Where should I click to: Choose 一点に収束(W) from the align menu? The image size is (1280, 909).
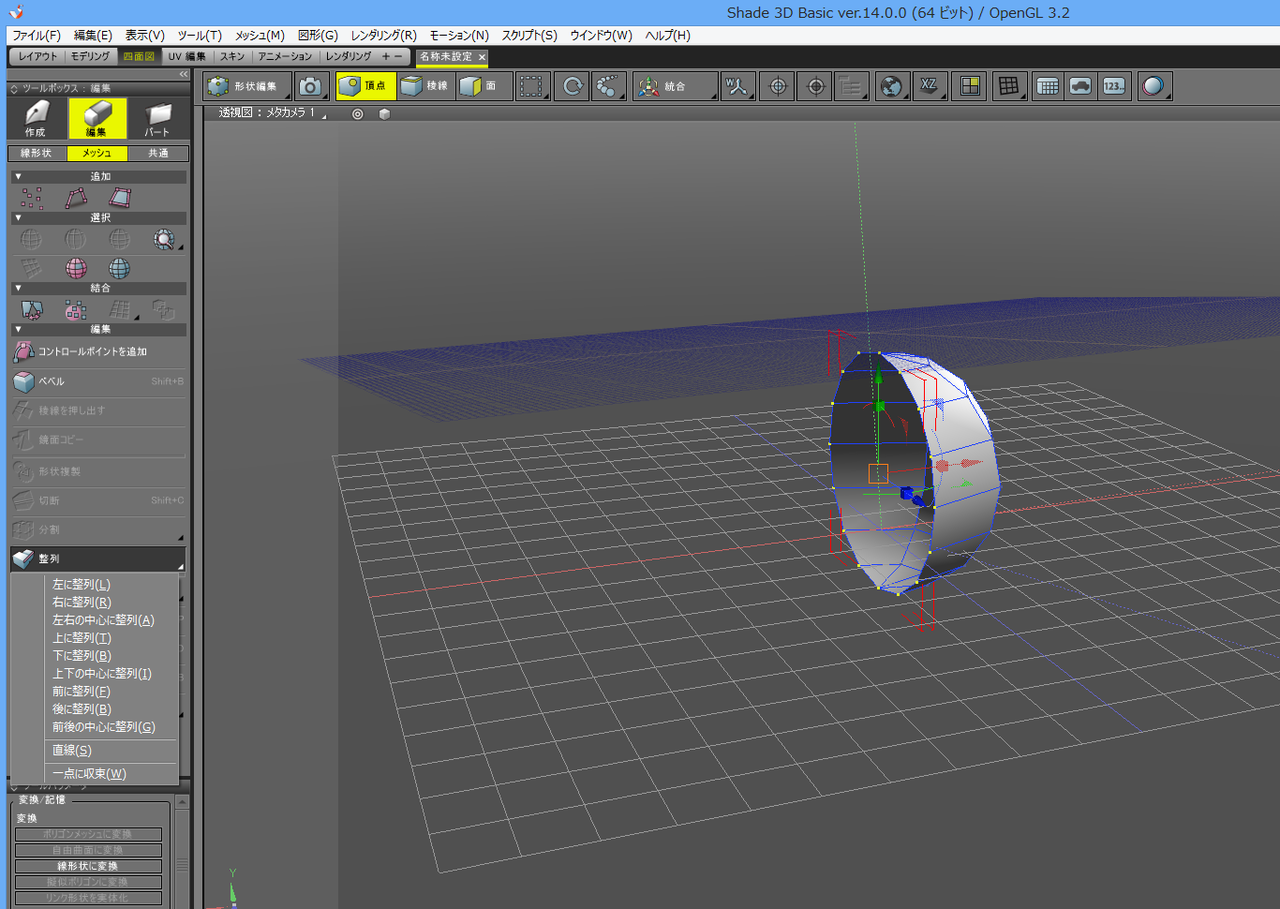(89, 774)
